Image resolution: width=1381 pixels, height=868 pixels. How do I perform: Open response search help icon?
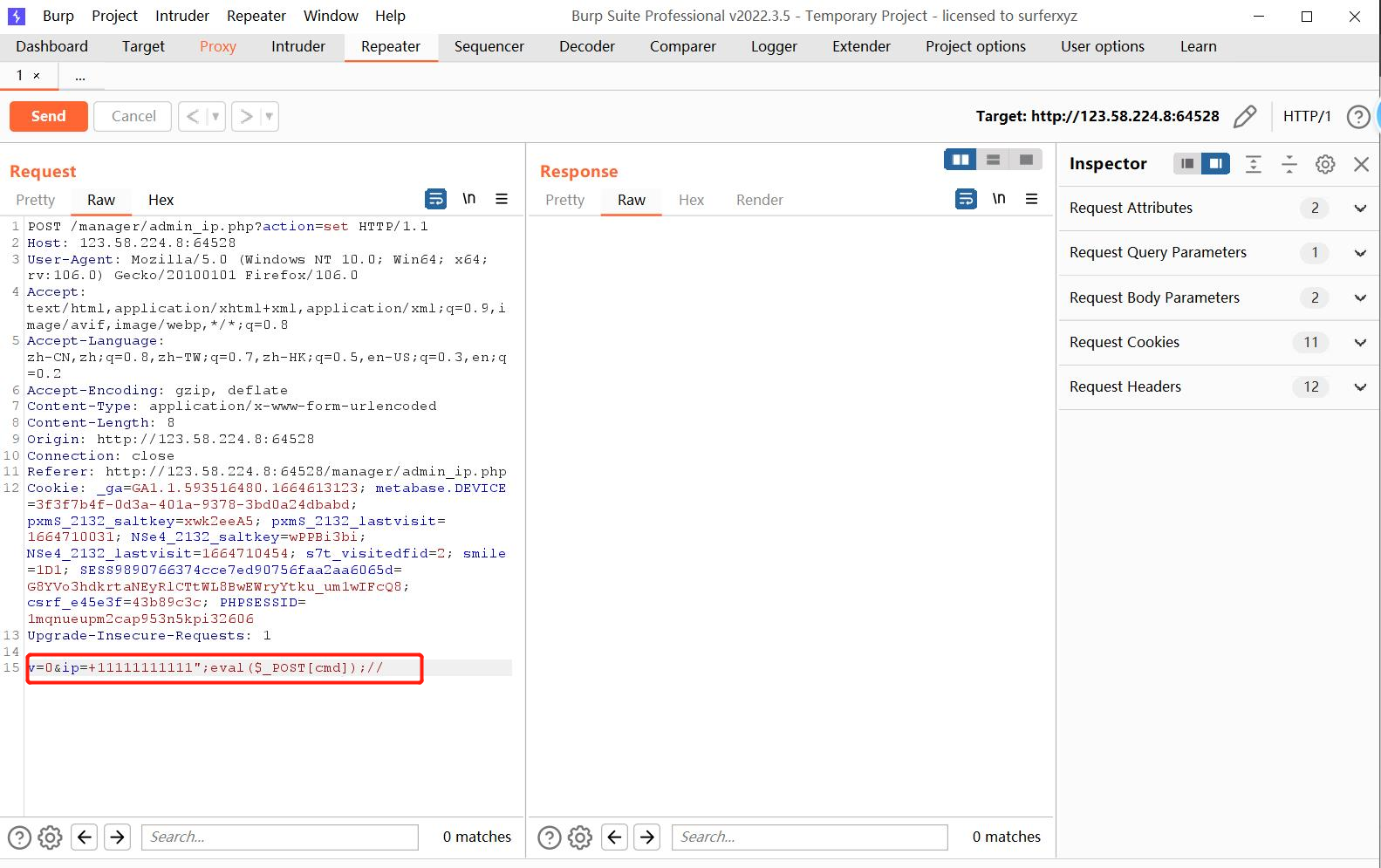coord(550,837)
